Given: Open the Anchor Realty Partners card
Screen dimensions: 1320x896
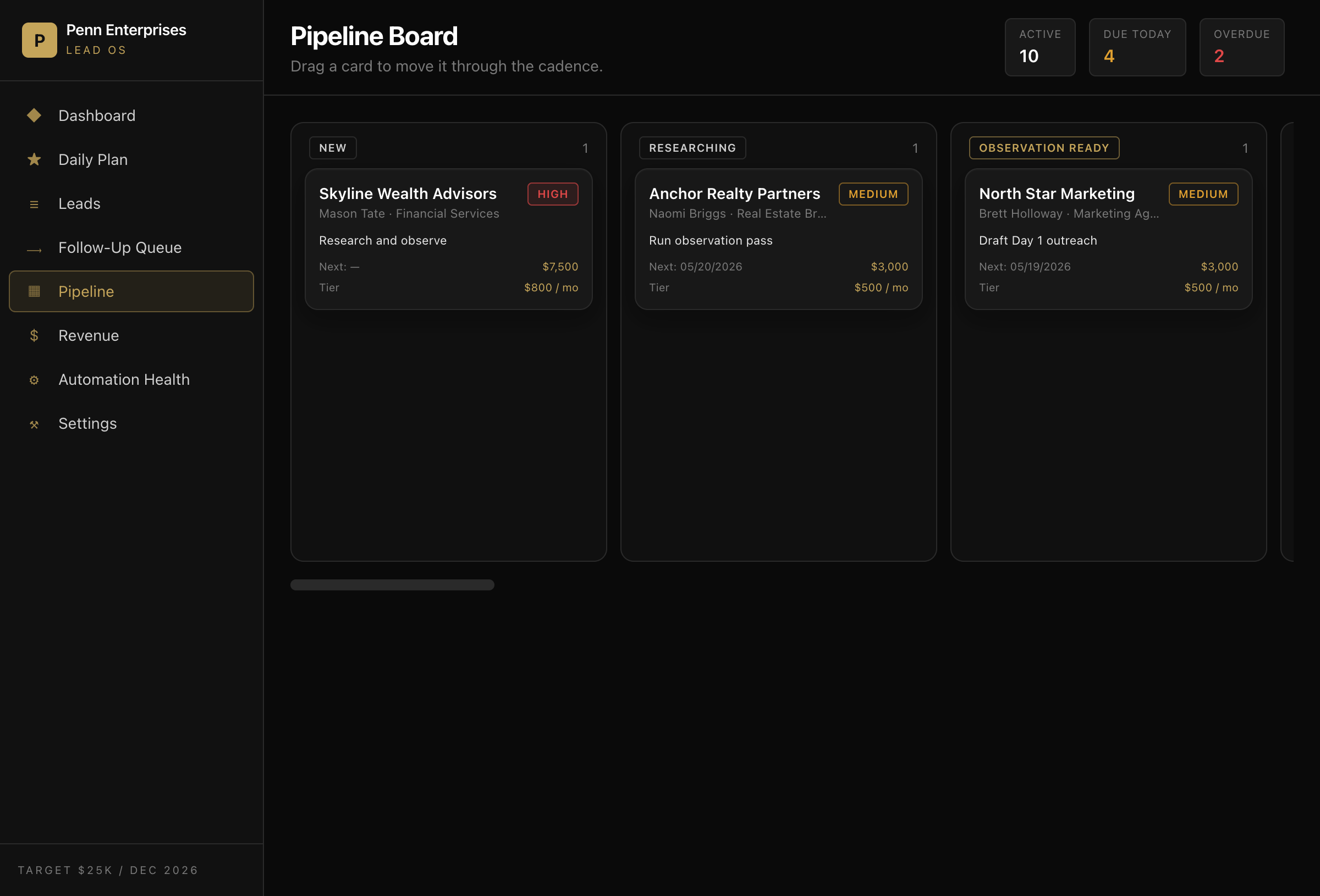Looking at the screenshot, I should click(778, 239).
